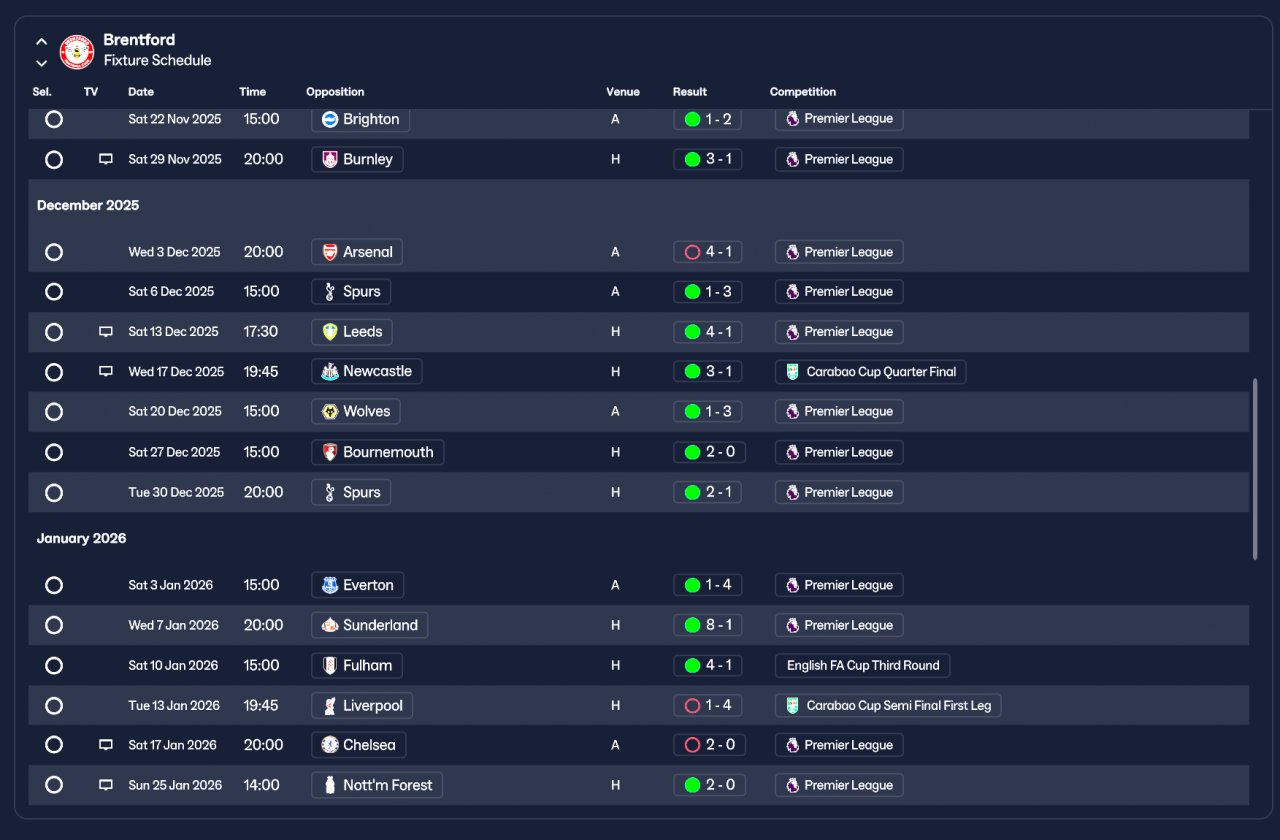Sort by the Date column header
The height and width of the screenshot is (840, 1280).
[x=141, y=92]
